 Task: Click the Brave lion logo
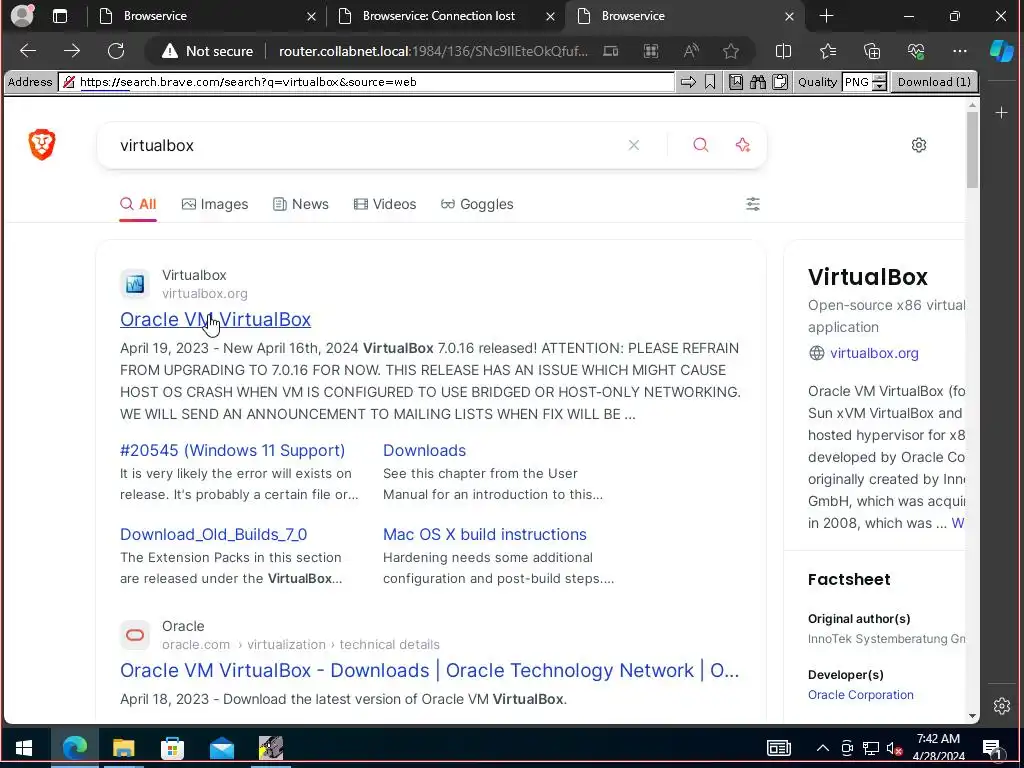click(42, 144)
